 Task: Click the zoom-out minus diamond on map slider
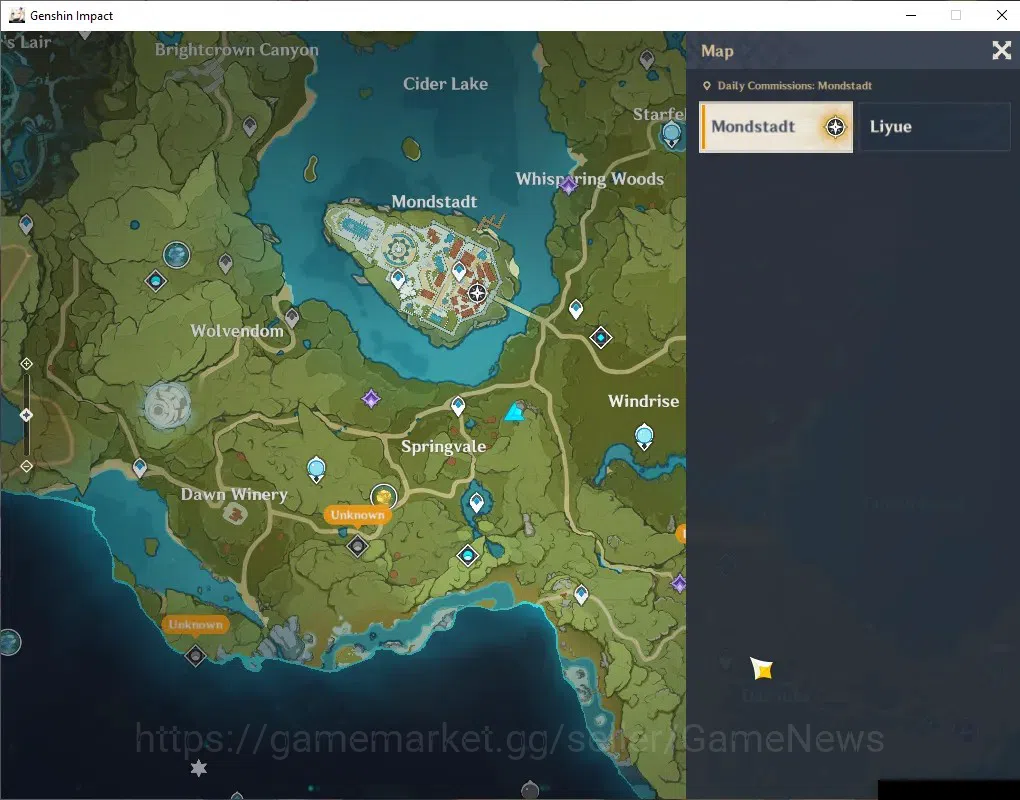coord(27,466)
